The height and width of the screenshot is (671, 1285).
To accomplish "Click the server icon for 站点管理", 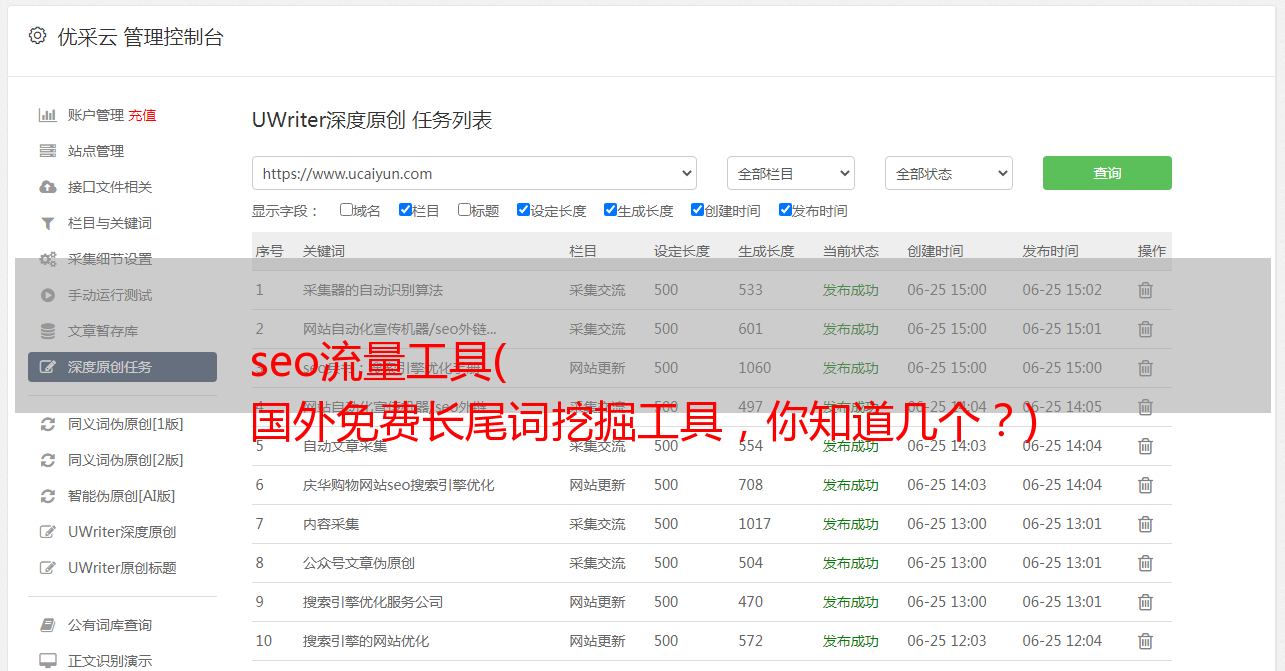I will point(47,151).
